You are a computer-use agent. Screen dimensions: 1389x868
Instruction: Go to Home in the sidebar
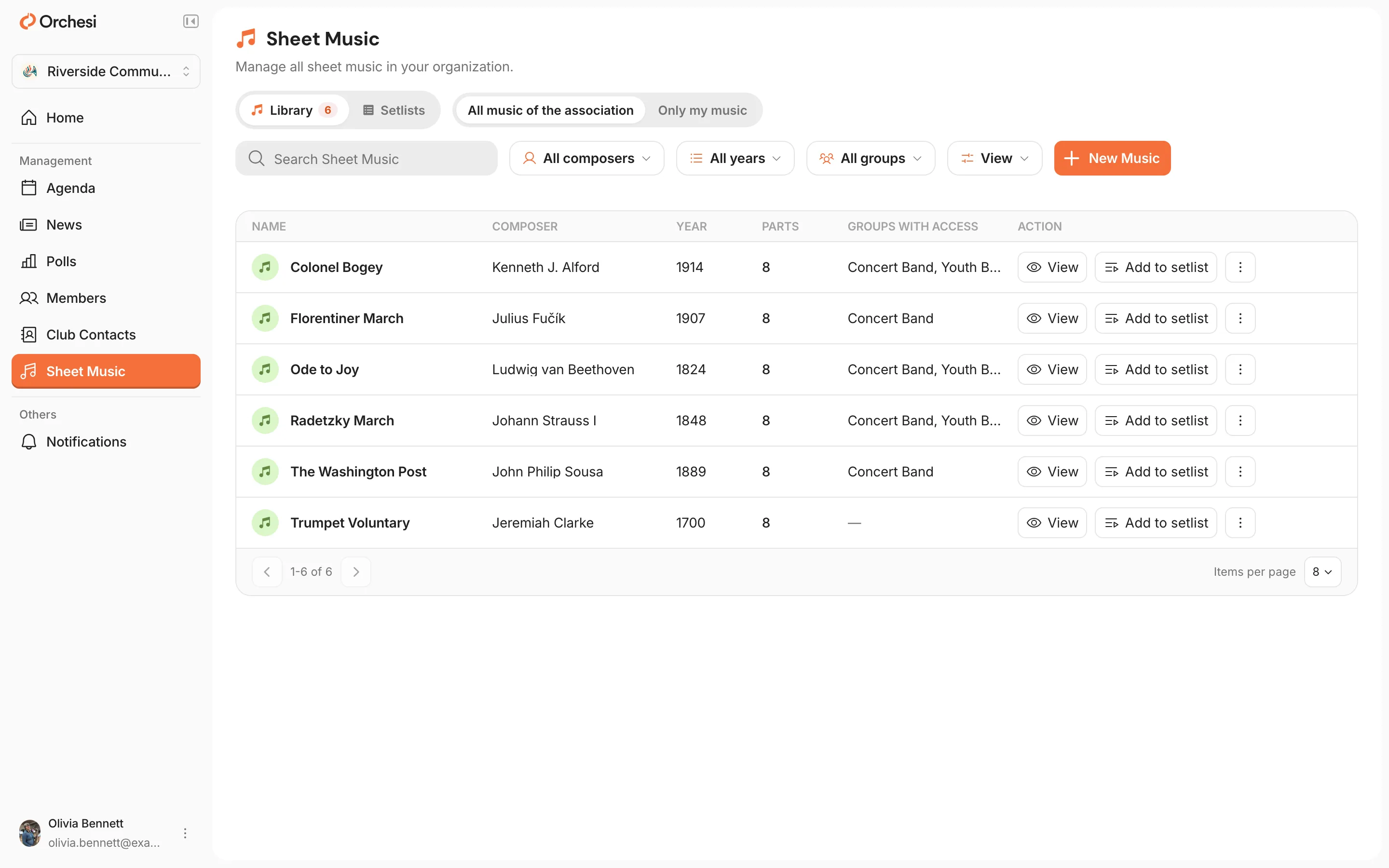[106, 118]
